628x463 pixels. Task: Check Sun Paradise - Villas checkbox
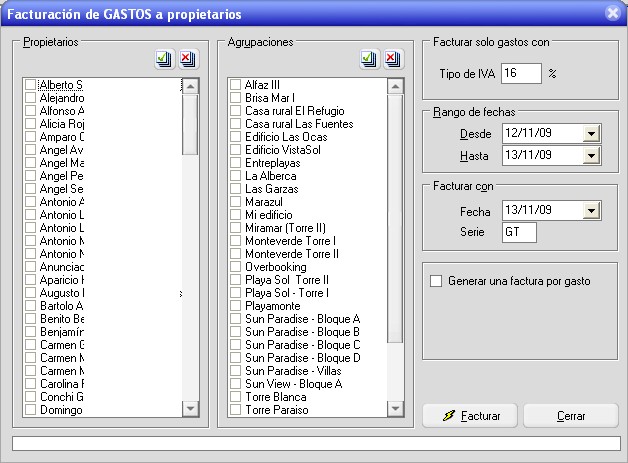[236, 371]
